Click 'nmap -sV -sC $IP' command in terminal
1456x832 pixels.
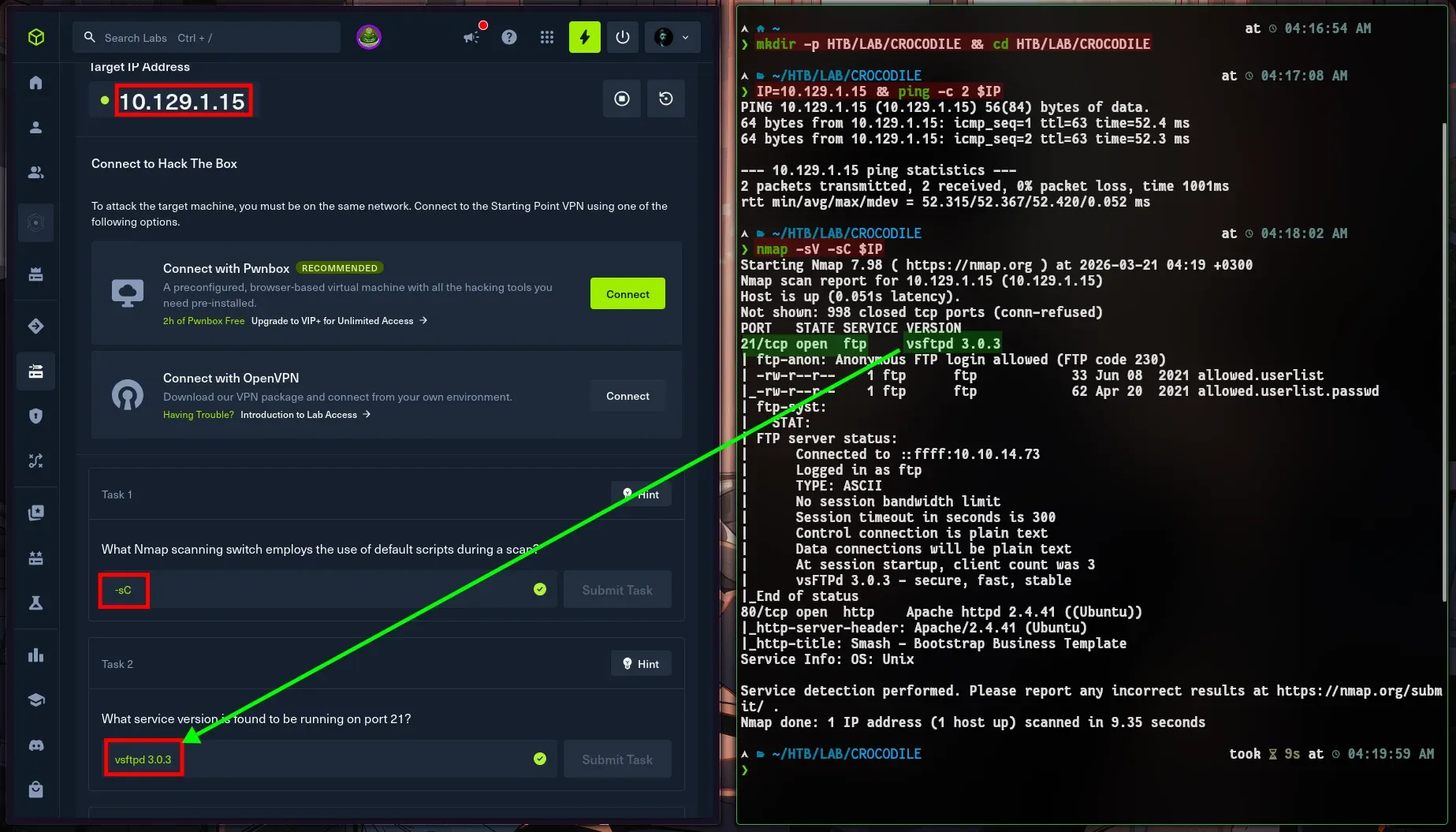point(819,249)
